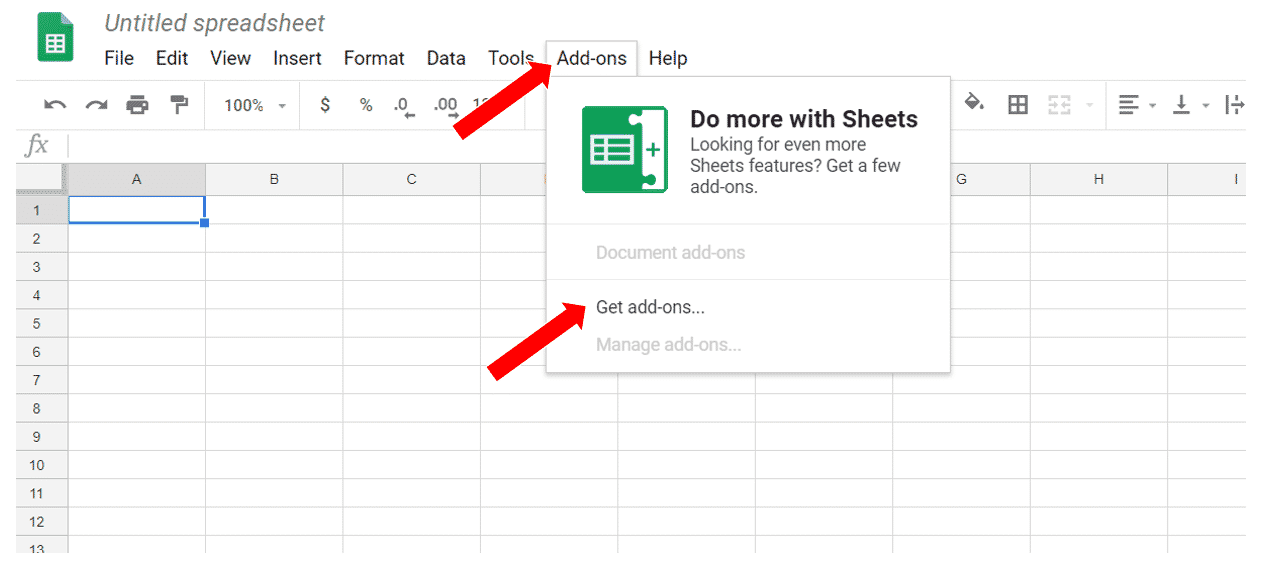Select row 5 header
The width and height of the screenshot is (1274, 575).
[36, 324]
